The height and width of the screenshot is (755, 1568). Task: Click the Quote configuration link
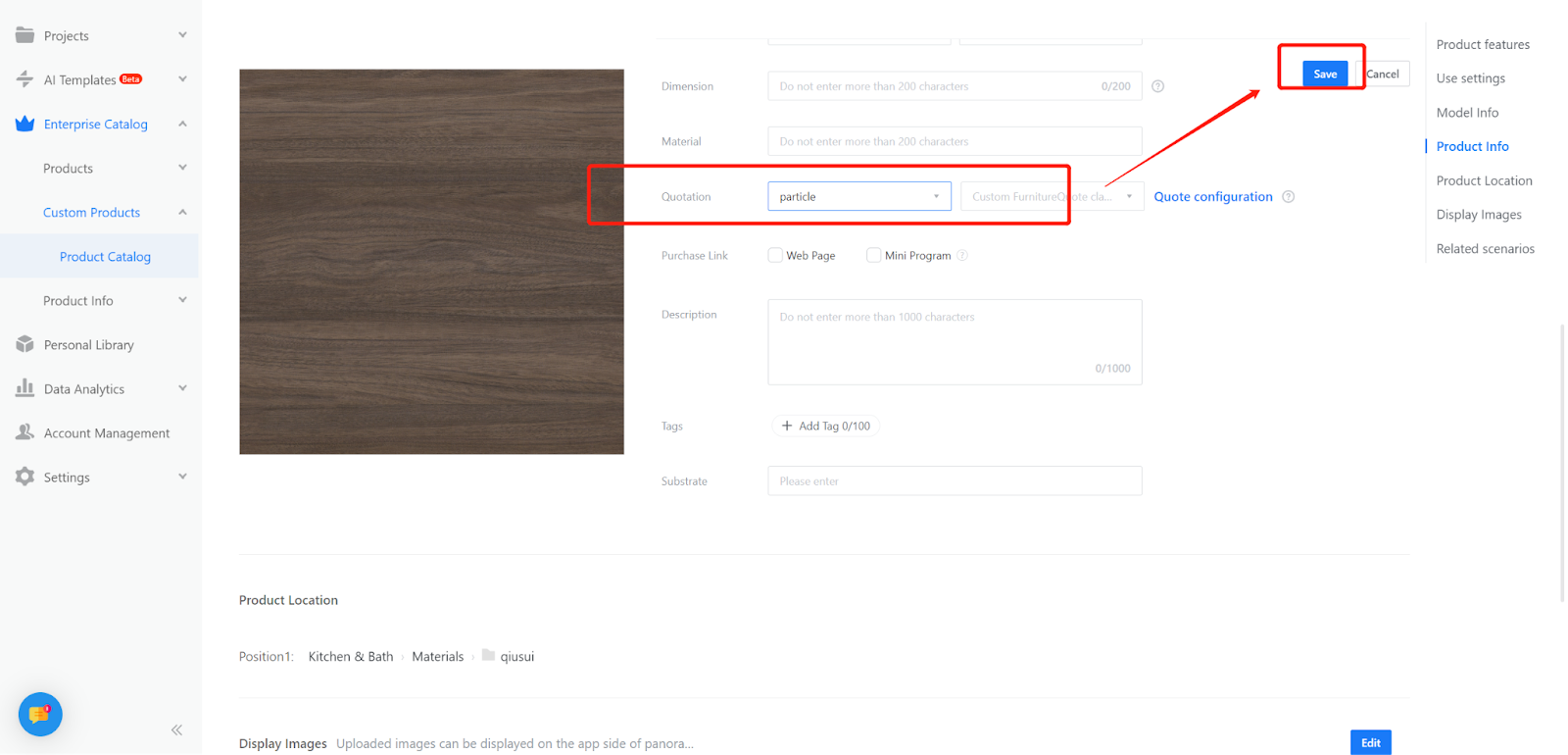click(x=1213, y=197)
